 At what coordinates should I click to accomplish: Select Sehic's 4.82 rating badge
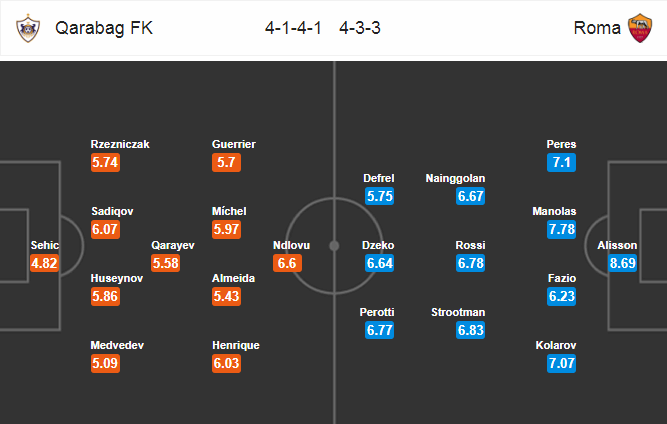click(44, 263)
